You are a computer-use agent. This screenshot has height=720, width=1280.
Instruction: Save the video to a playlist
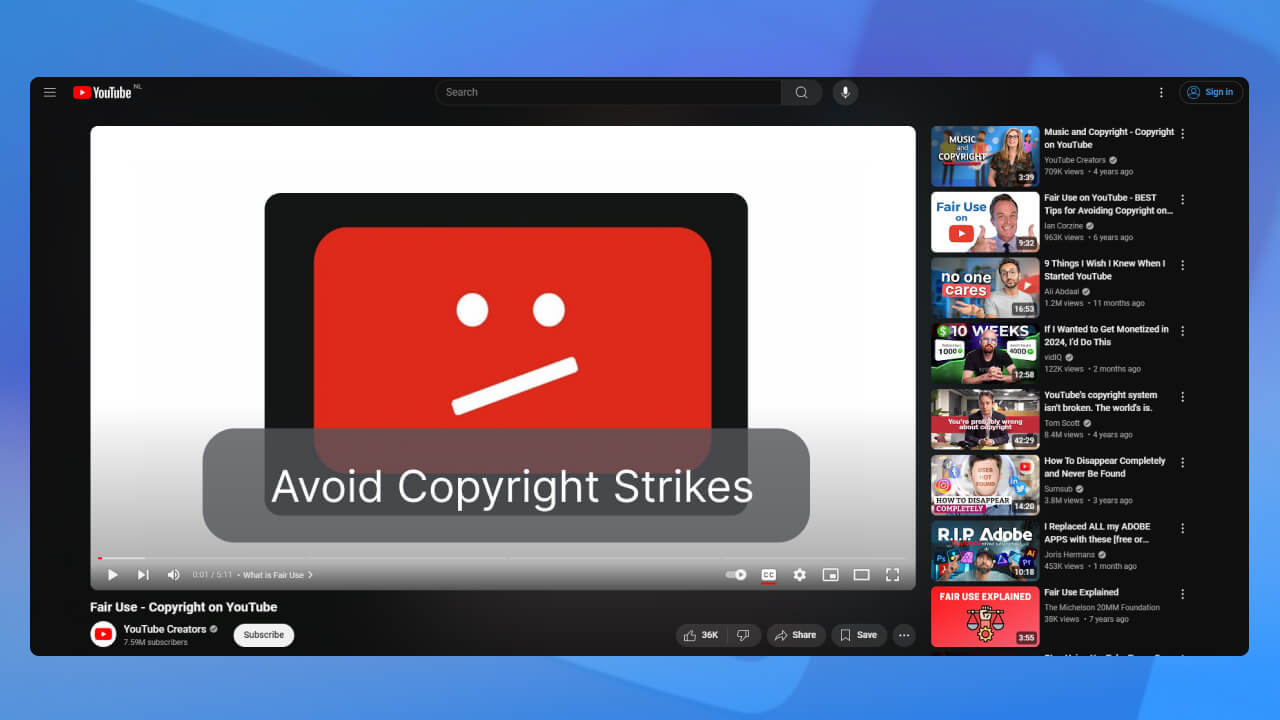coord(859,635)
